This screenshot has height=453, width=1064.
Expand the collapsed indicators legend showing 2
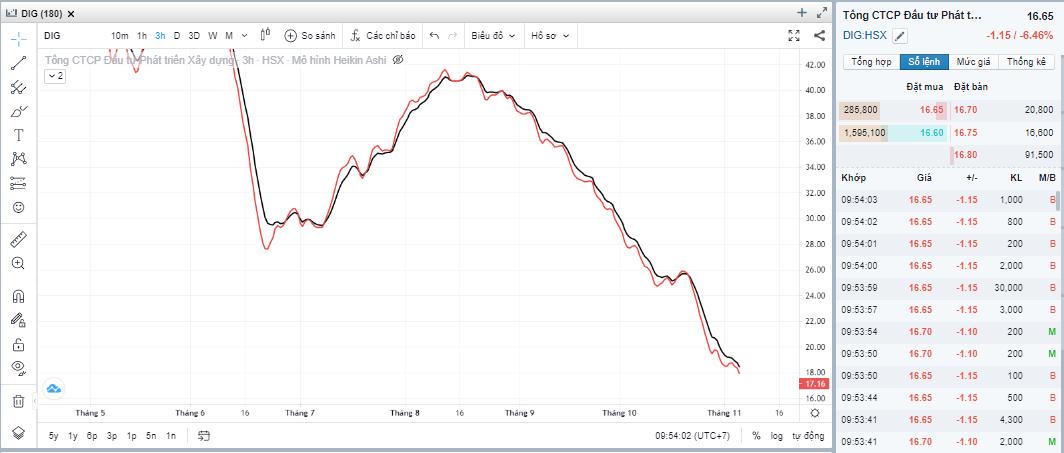(55, 77)
